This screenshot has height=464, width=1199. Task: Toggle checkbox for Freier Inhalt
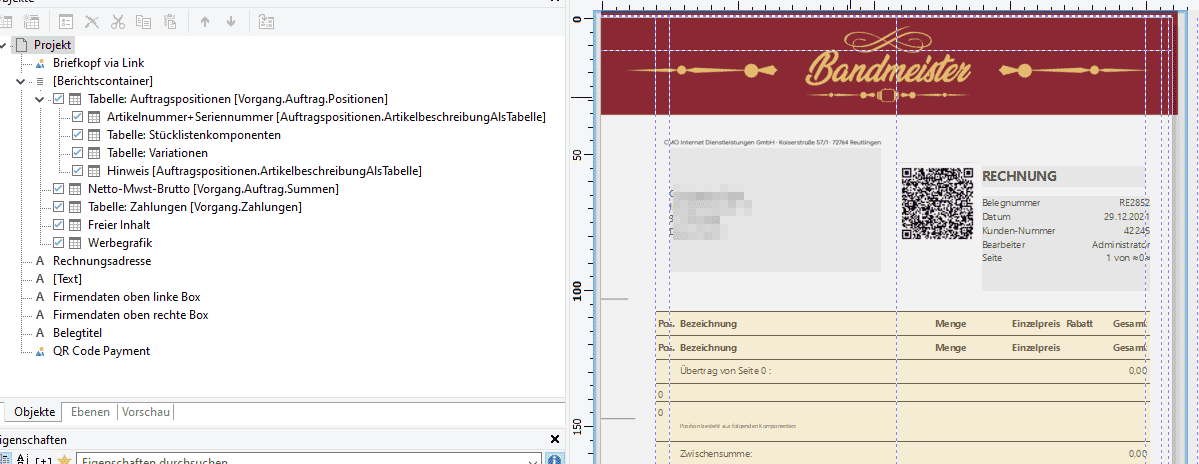[x=59, y=225]
